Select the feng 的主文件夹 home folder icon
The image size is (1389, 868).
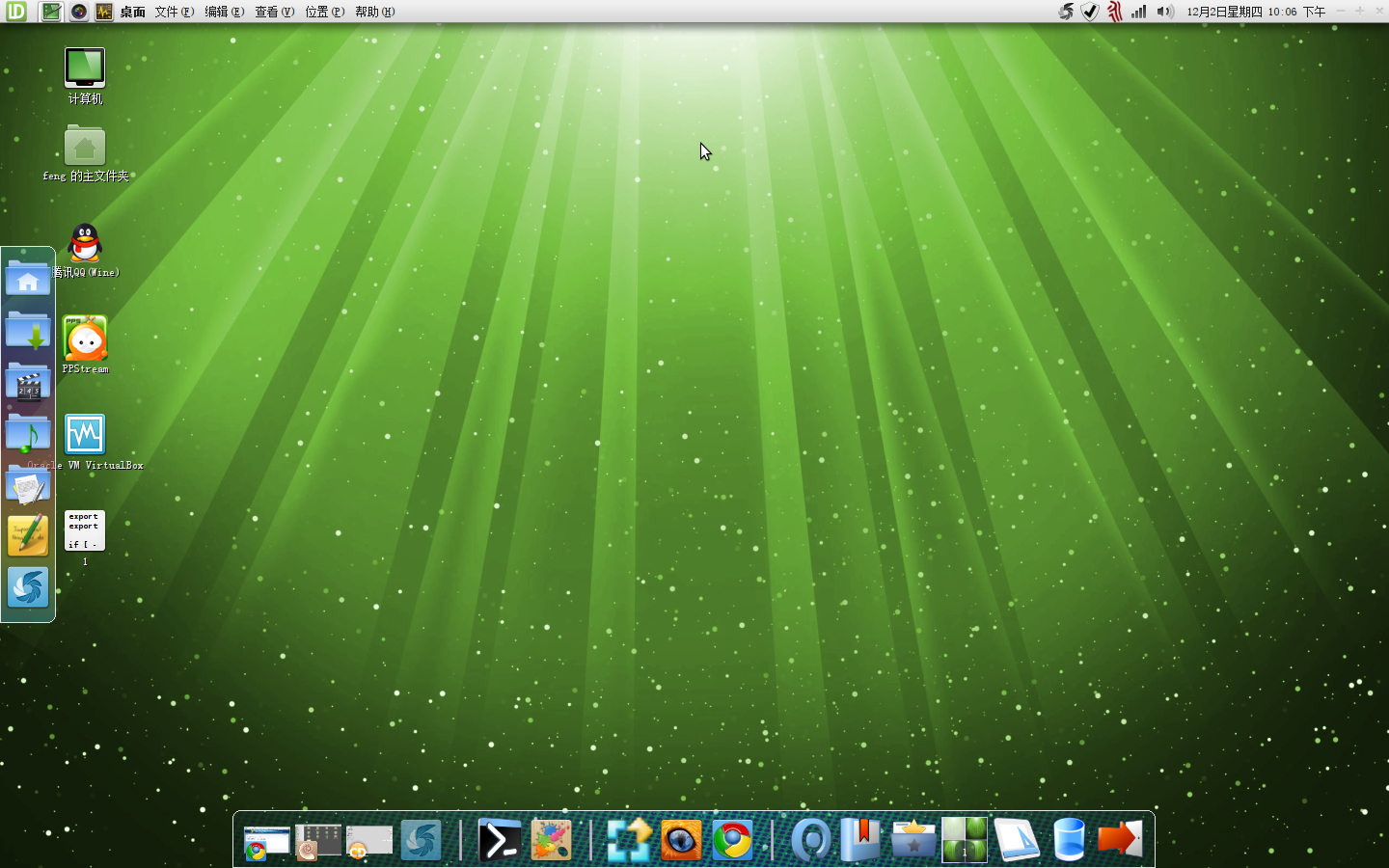[x=85, y=154]
